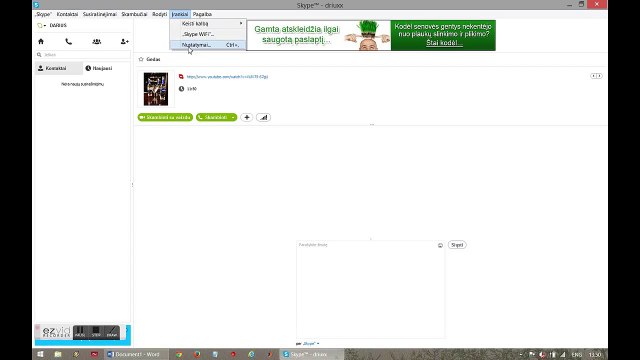Click the Įrankiai menu title

(x=180, y=14)
